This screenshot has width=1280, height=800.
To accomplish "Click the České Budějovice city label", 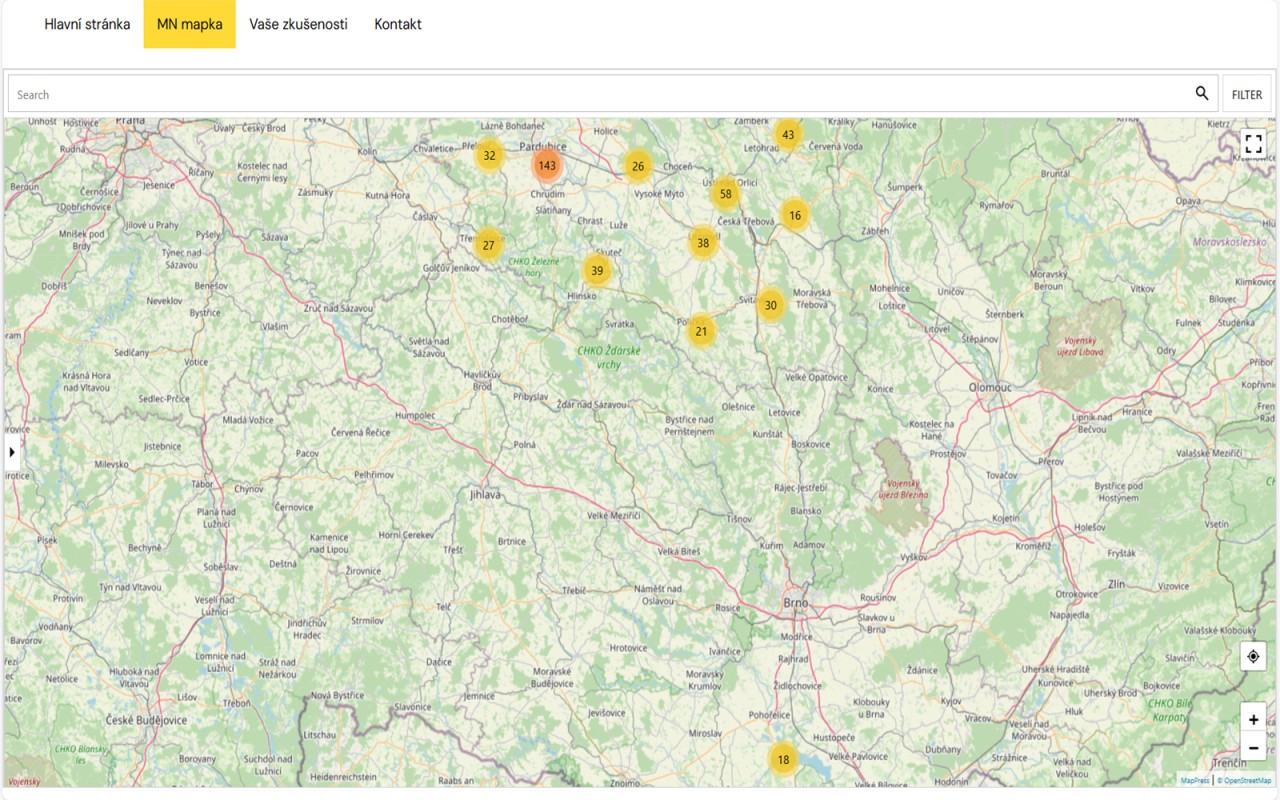I will click(x=147, y=720).
